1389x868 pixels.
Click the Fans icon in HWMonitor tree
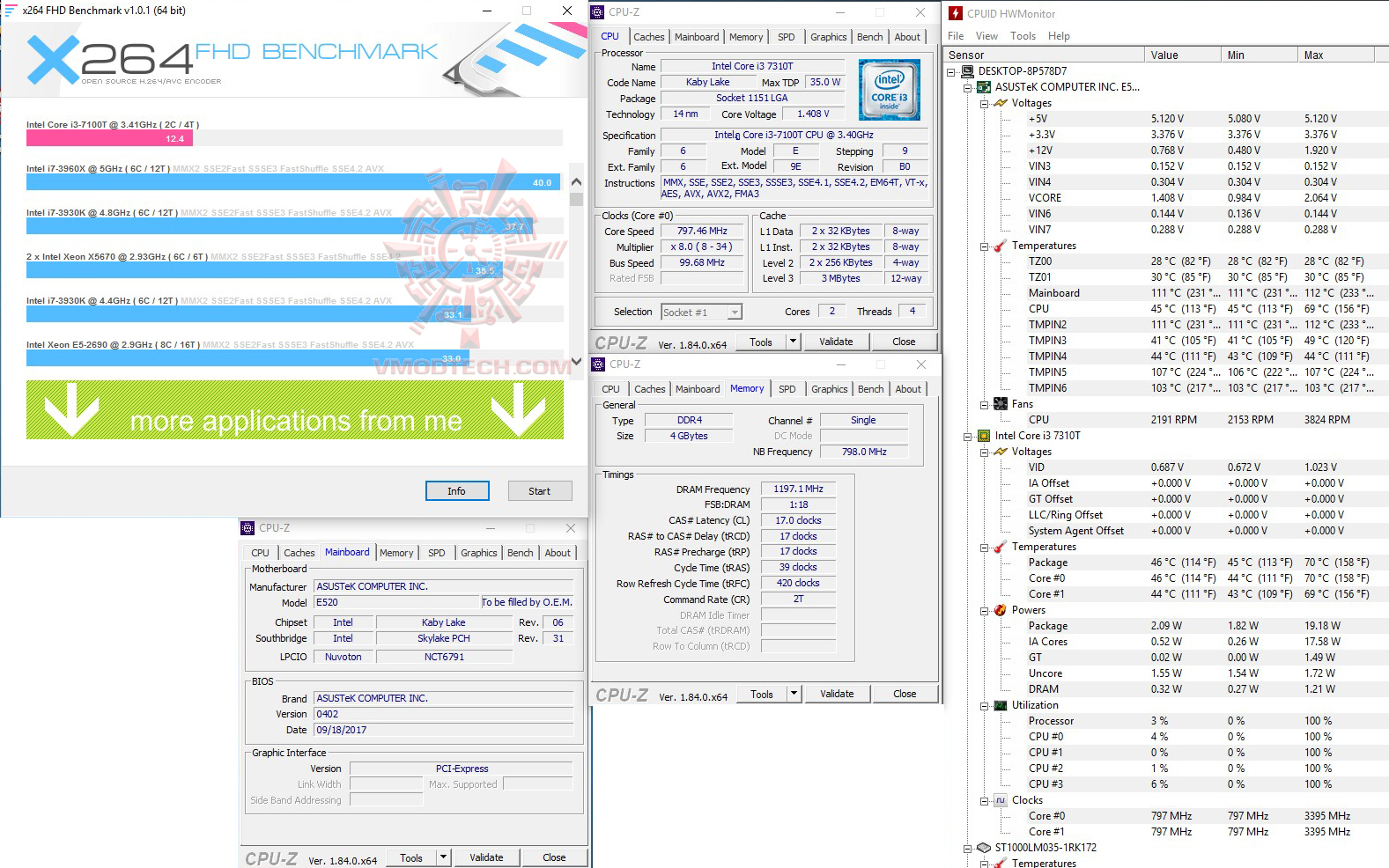point(1001,404)
